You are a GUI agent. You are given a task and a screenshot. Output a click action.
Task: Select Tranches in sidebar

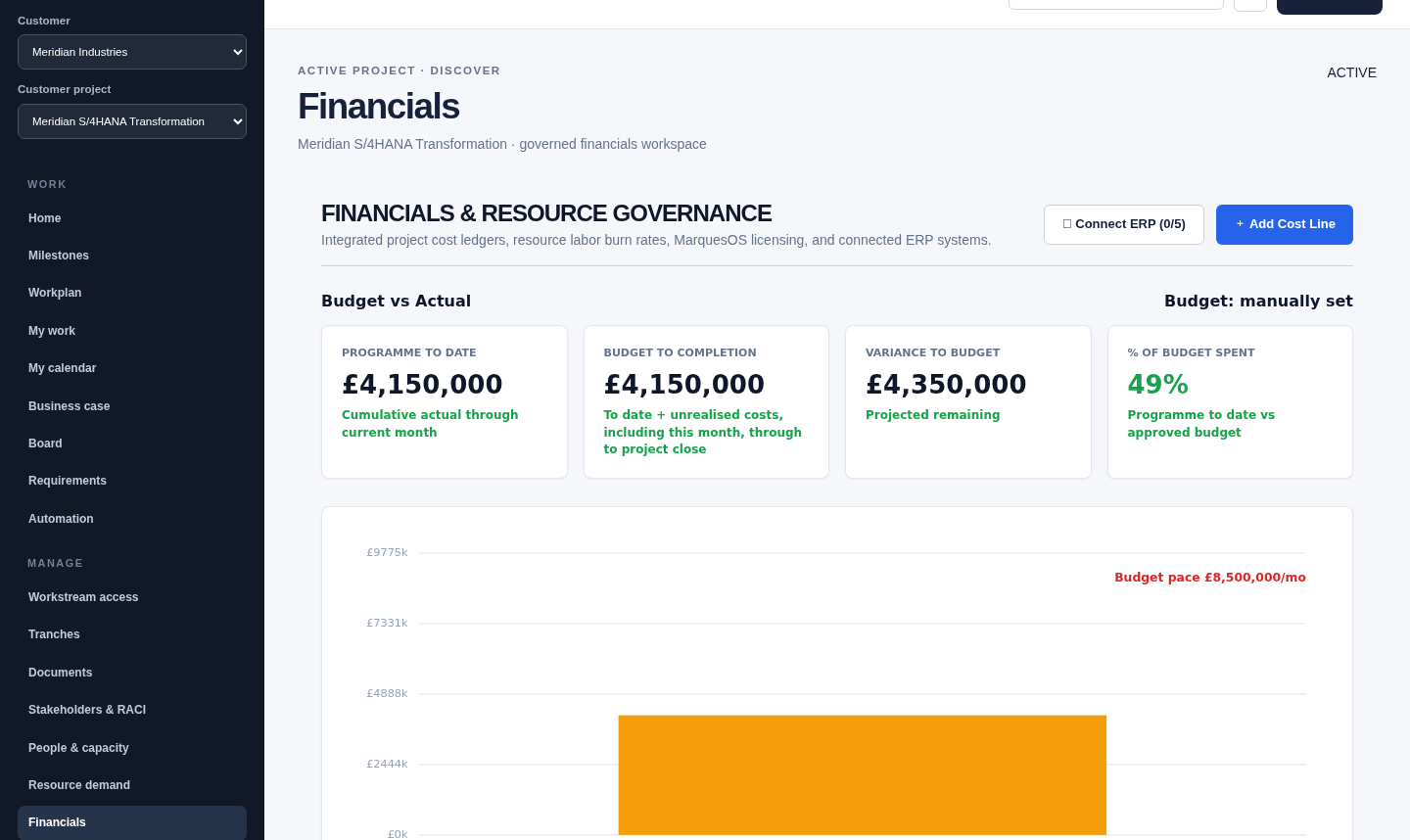click(132, 634)
